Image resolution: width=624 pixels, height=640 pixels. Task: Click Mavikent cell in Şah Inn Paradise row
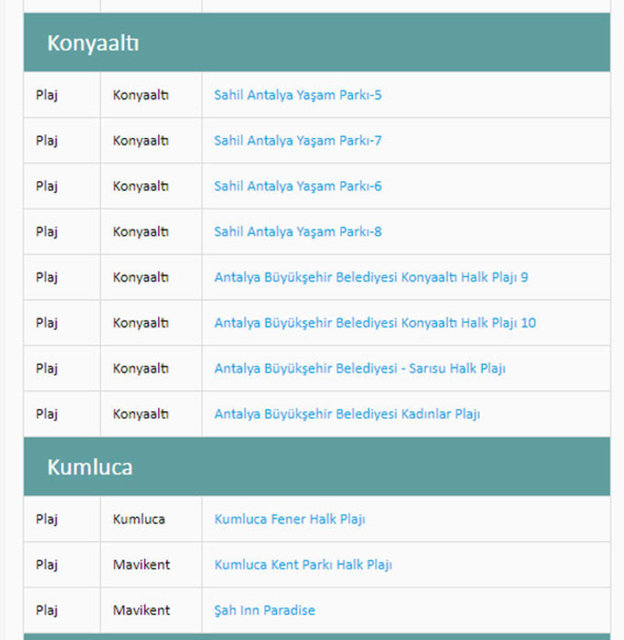pos(141,610)
